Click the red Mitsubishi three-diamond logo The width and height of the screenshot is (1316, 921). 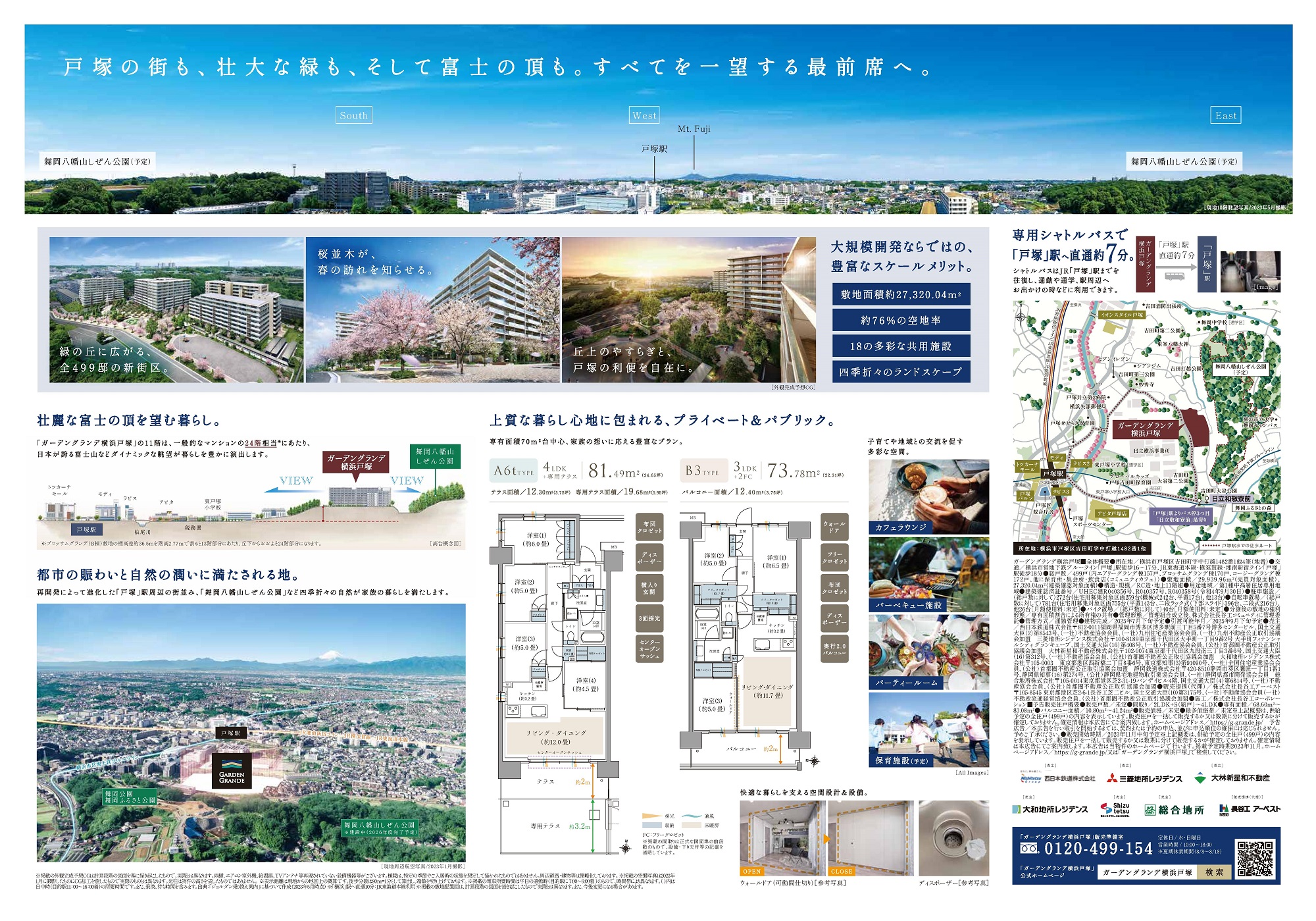click(1112, 778)
